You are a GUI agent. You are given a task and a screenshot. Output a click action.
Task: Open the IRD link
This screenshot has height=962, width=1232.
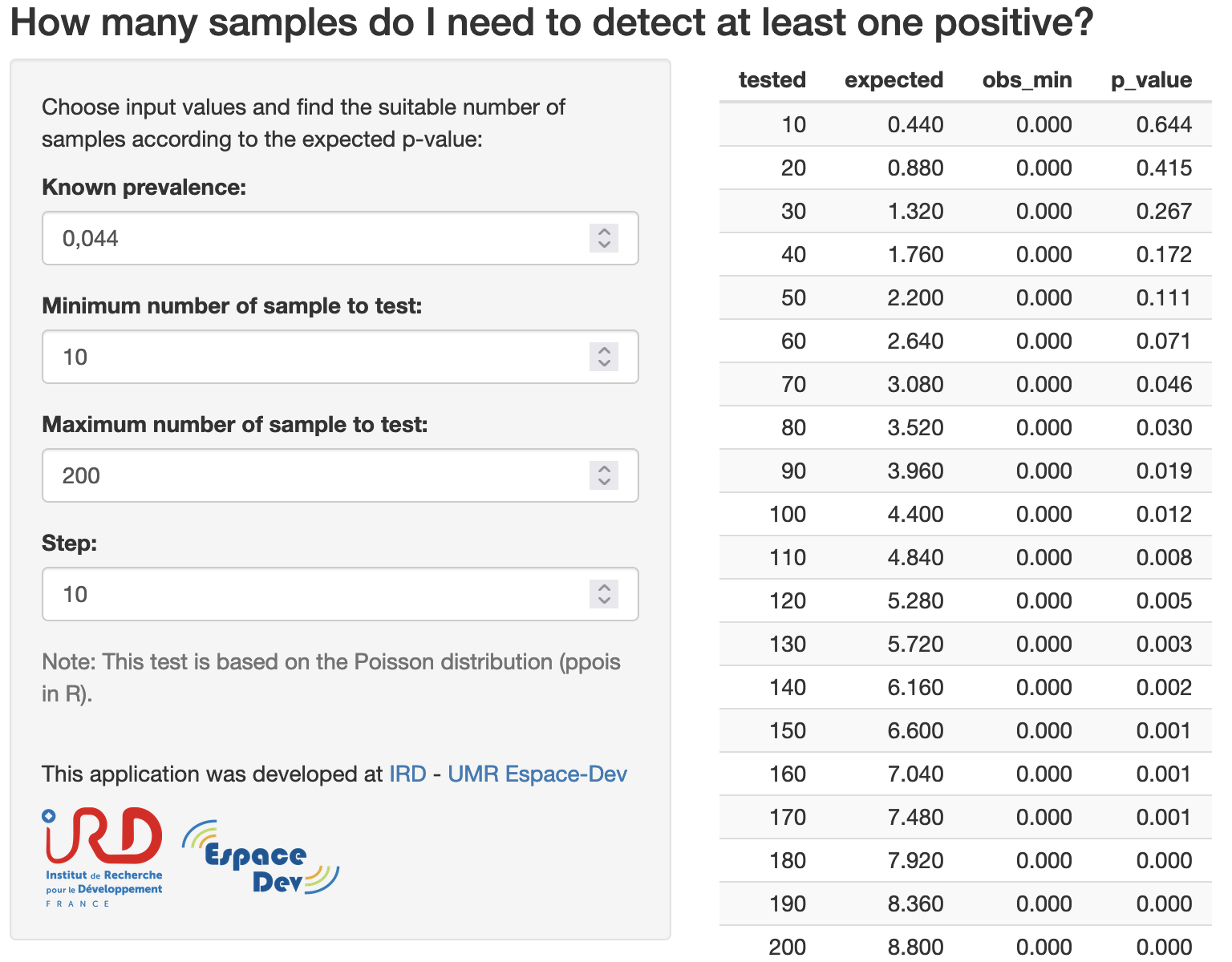(x=407, y=774)
